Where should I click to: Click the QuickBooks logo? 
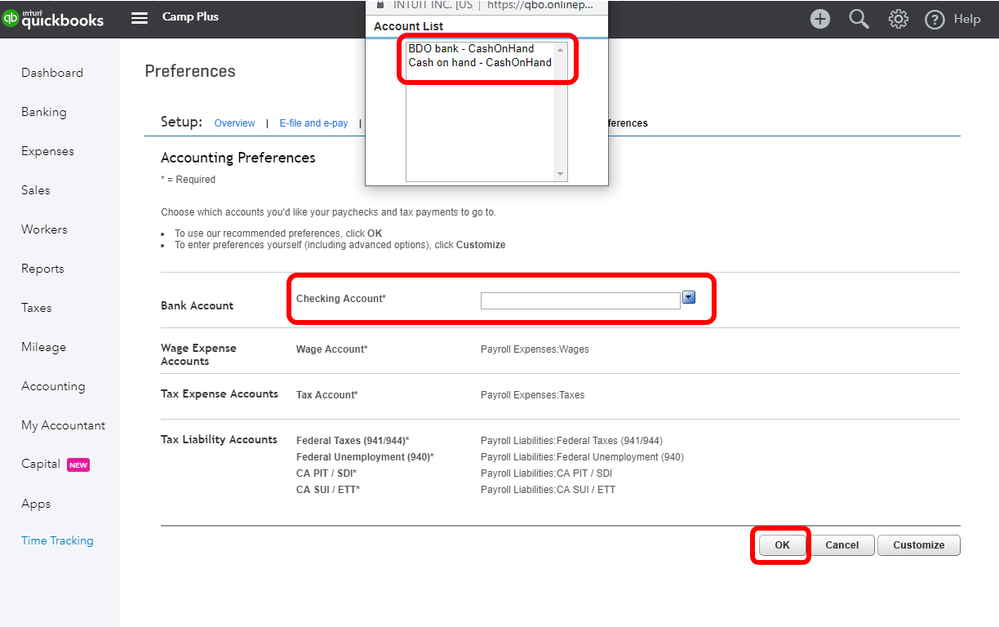pos(53,18)
